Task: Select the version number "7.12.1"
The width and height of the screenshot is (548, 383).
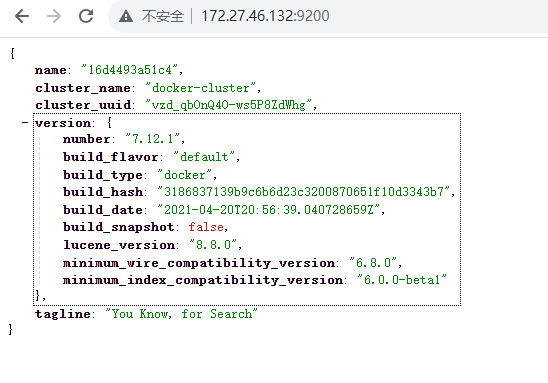Action: coord(153,139)
